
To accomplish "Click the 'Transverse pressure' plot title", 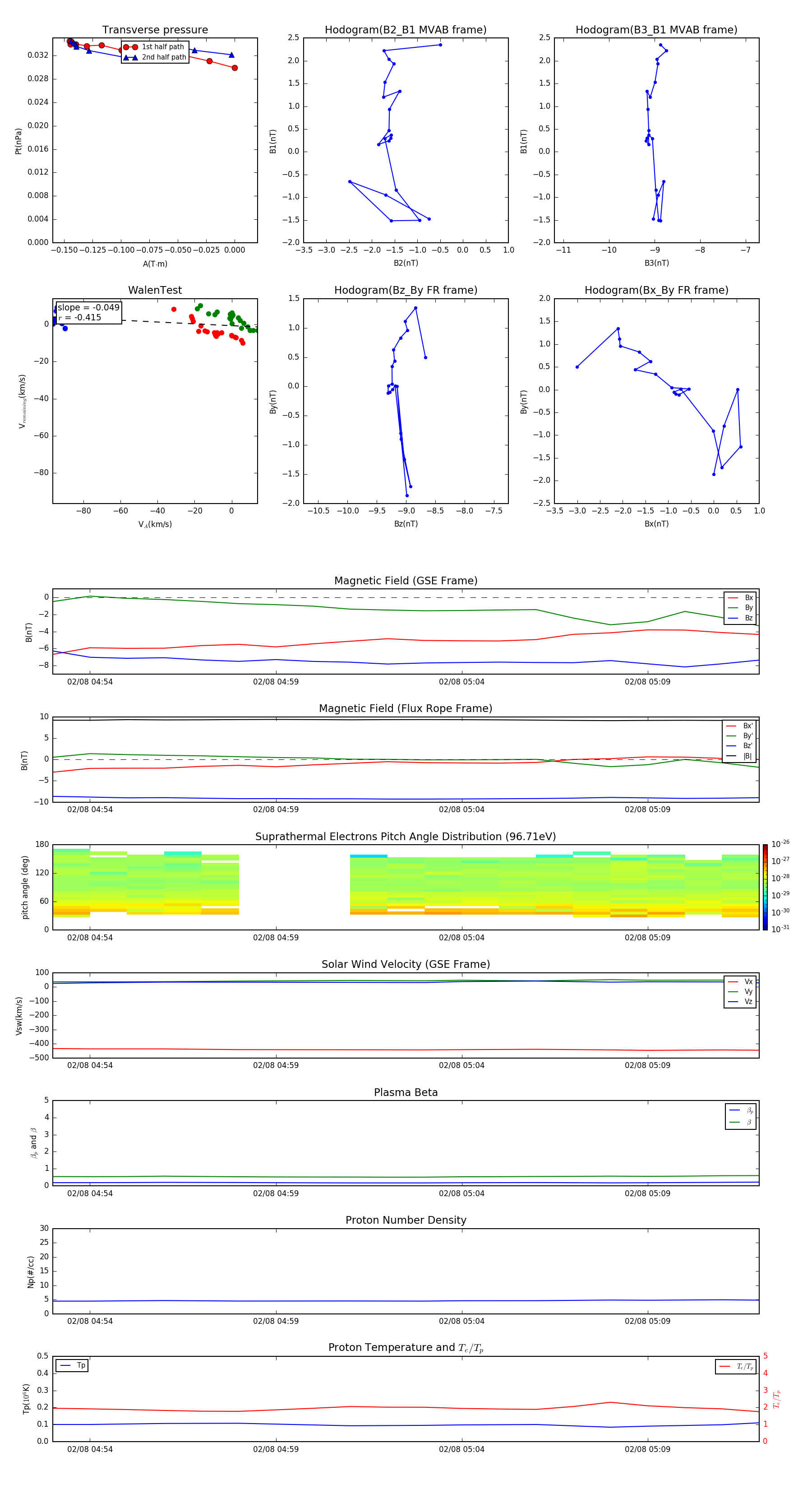I will [x=155, y=30].
